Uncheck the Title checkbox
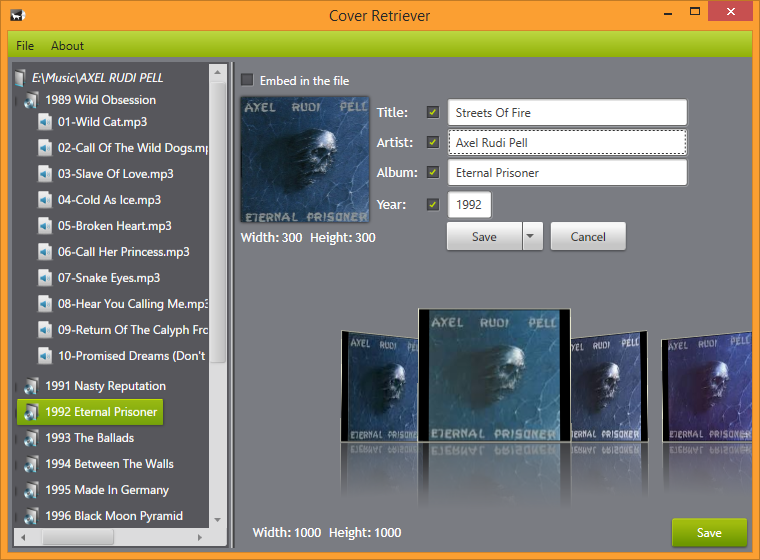Viewport: 760px width, 560px height. [x=433, y=112]
